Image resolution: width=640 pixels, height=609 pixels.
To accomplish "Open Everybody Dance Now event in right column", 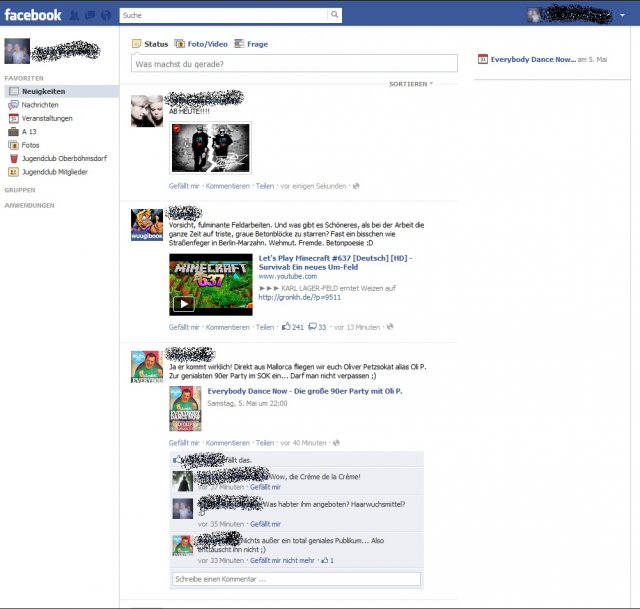I will (x=533, y=60).
